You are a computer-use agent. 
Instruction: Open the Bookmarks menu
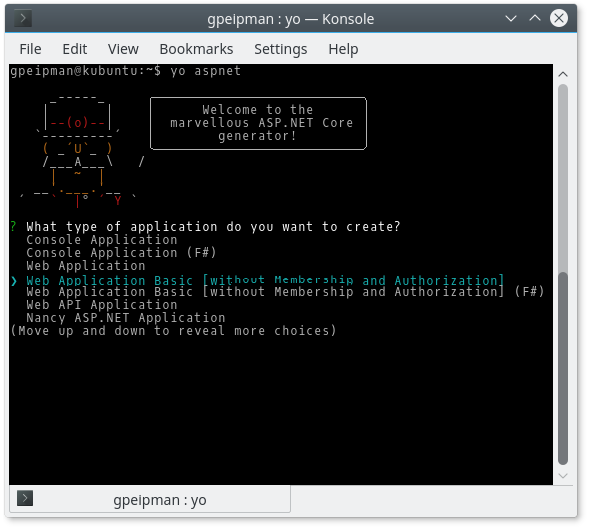pos(196,49)
